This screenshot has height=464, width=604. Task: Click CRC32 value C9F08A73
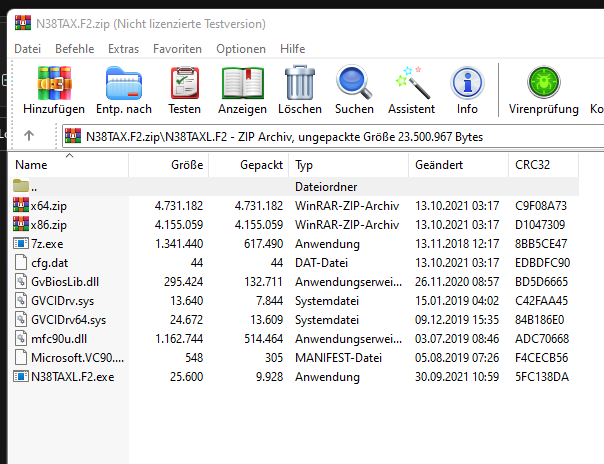point(541,206)
